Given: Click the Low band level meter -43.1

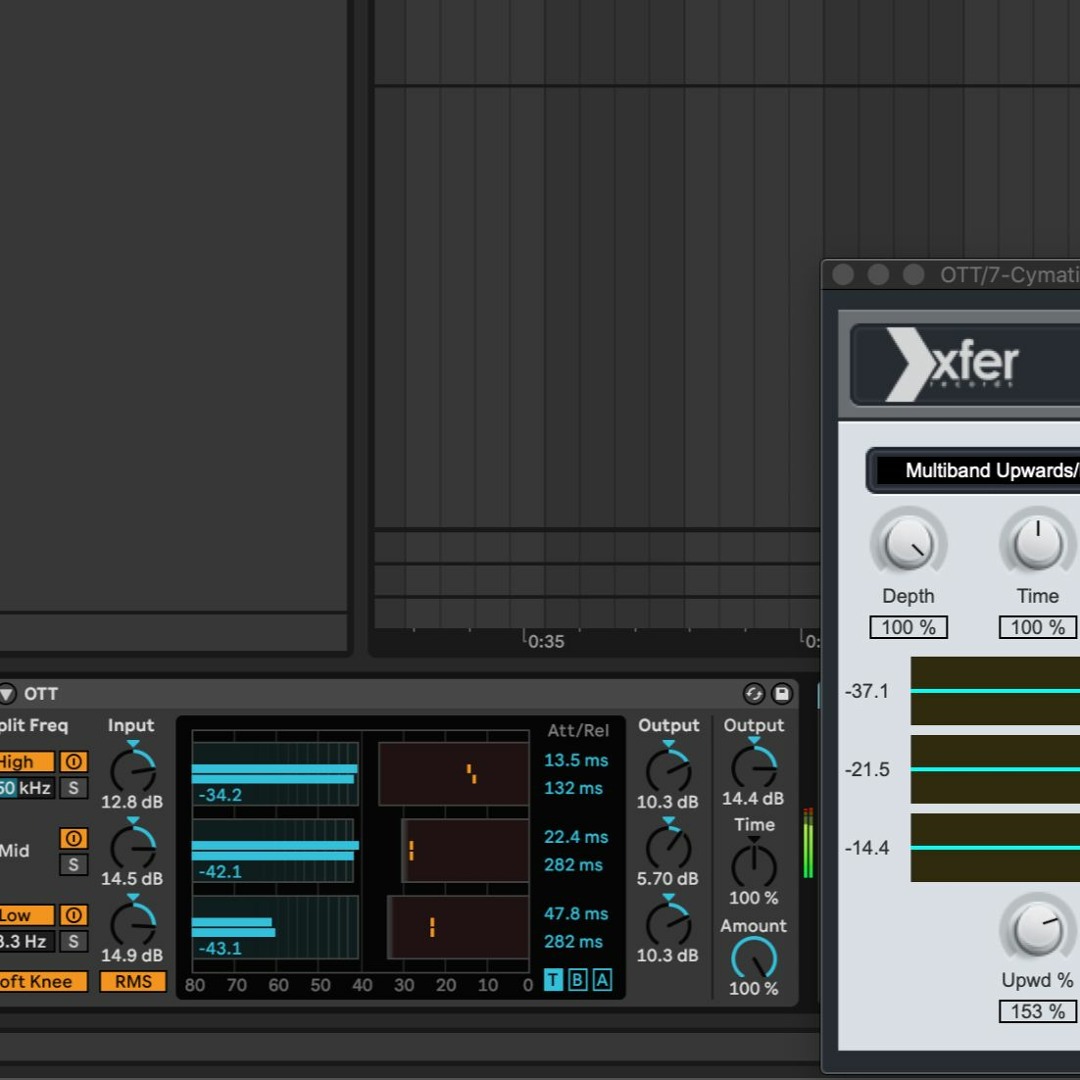Looking at the screenshot, I should click(276, 928).
